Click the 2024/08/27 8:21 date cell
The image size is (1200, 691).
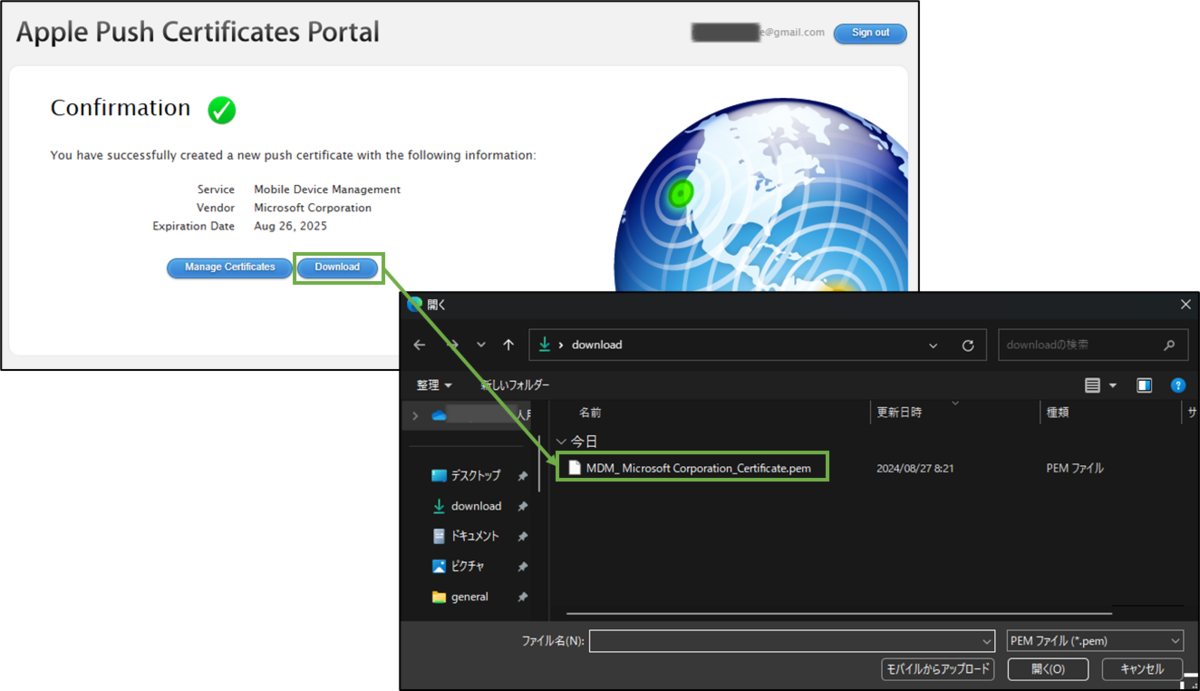(914, 468)
